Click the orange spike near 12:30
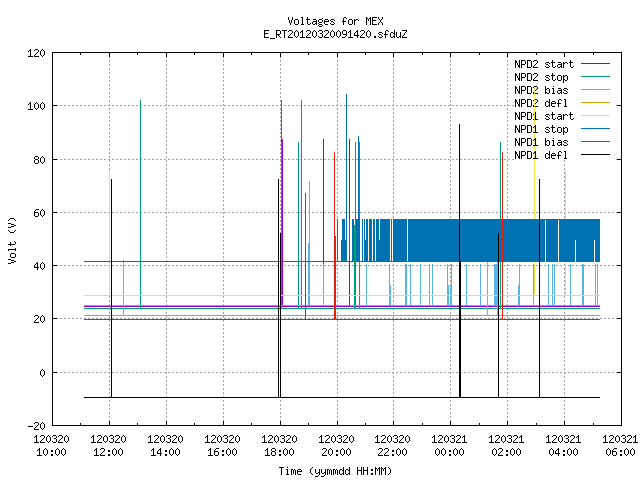Screen dimensions: 640x480 click(124, 288)
